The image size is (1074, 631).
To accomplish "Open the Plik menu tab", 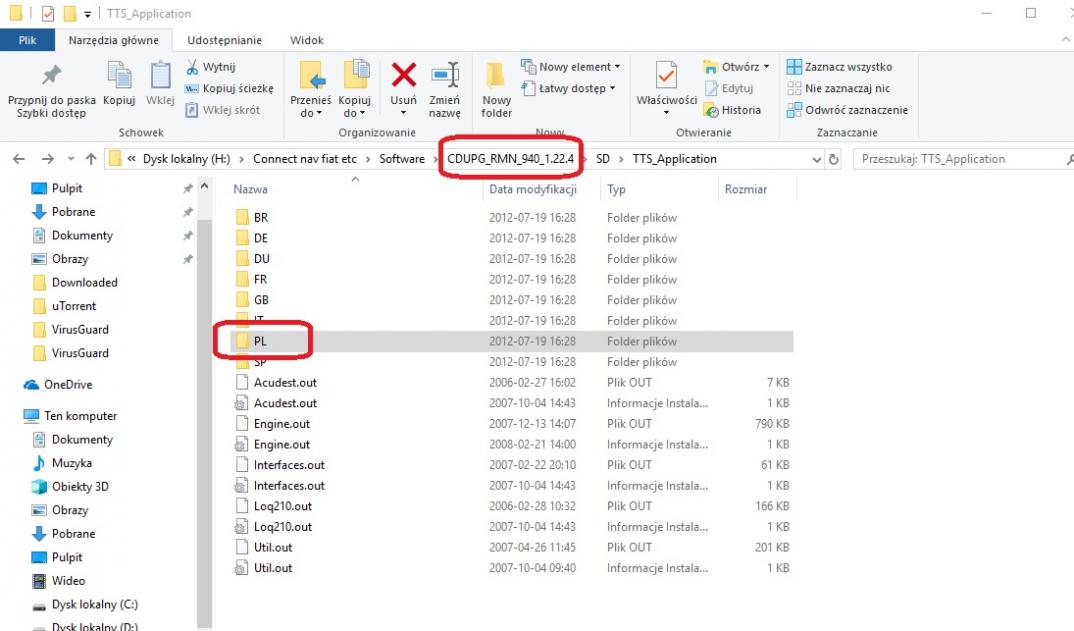I will (27, 40).
